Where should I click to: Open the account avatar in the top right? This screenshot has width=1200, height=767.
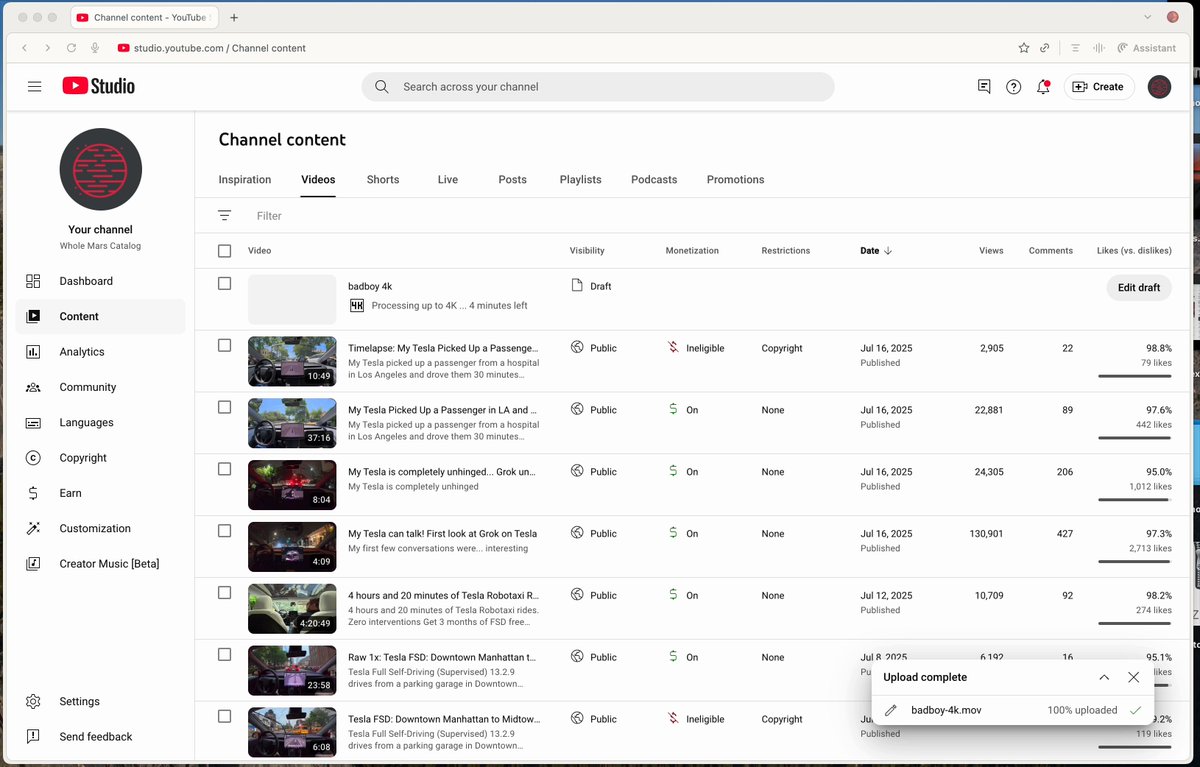(1159, 87)
